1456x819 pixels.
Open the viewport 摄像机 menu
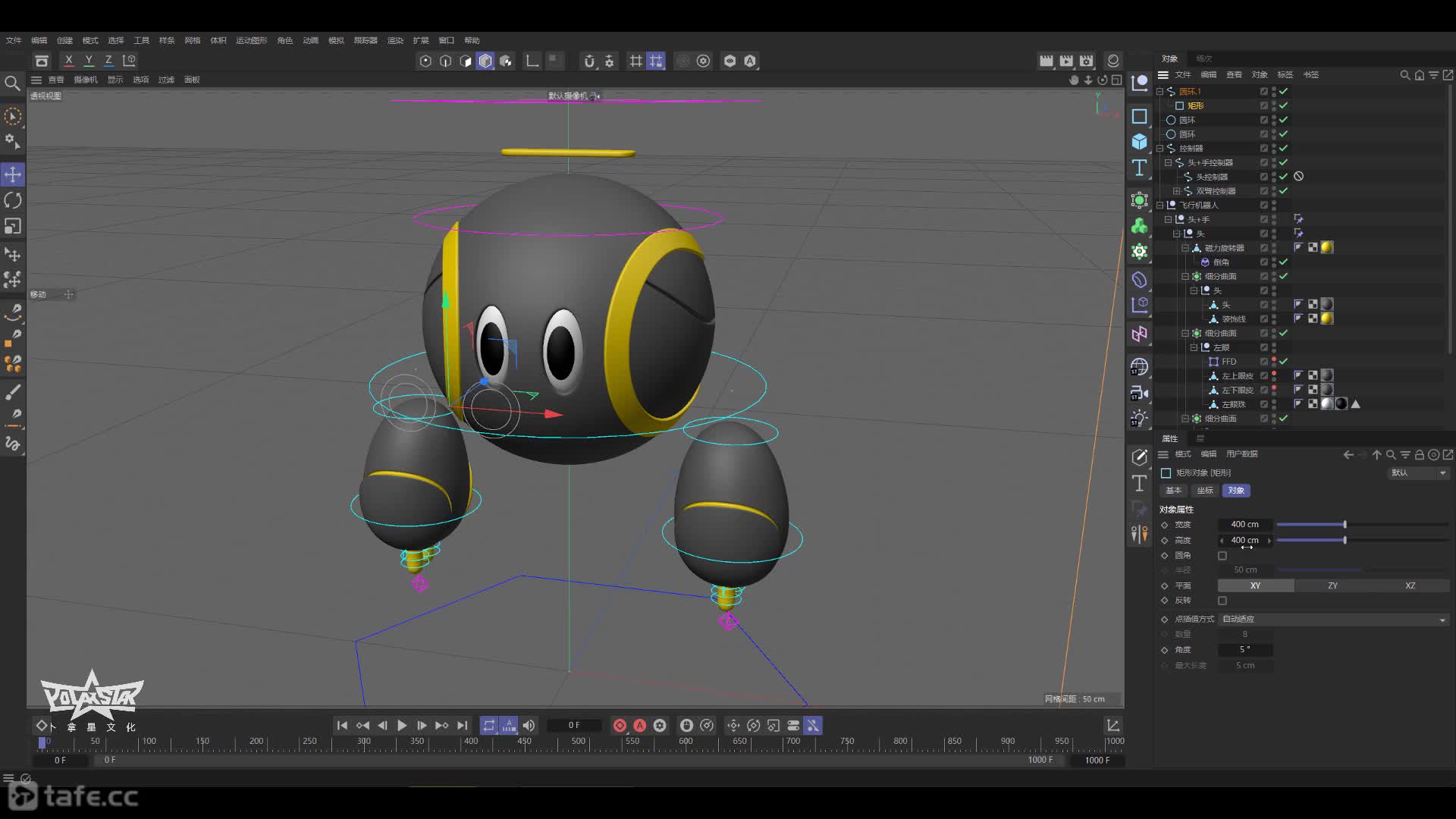[x=85, y=80]
